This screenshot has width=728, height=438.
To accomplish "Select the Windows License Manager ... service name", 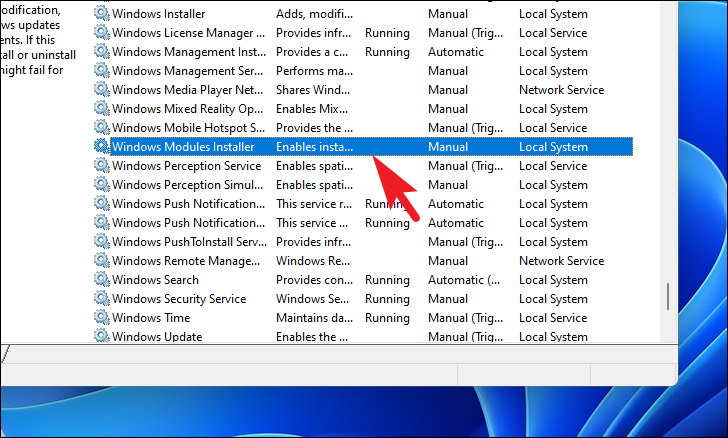I will coord(188,33).
